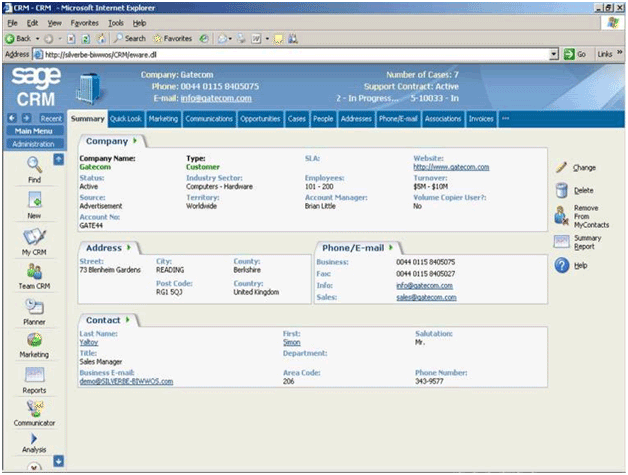The width and height of the screenshot is (628, 475).
Task: Open the Planner icon
Action: 34,307
